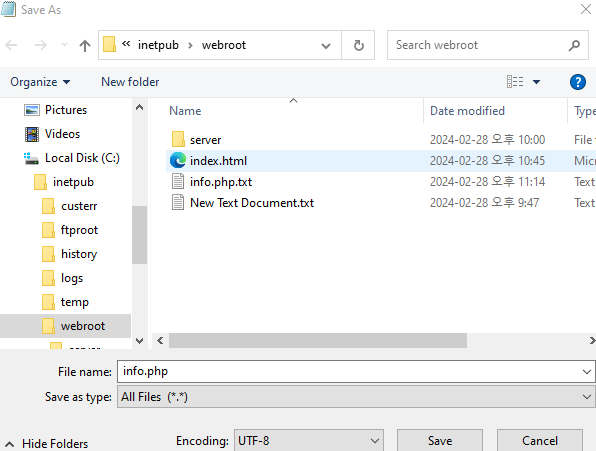Expand the address bar history dropdown
Viewport: 596px width, 451px height.
(x=326, y=46)
